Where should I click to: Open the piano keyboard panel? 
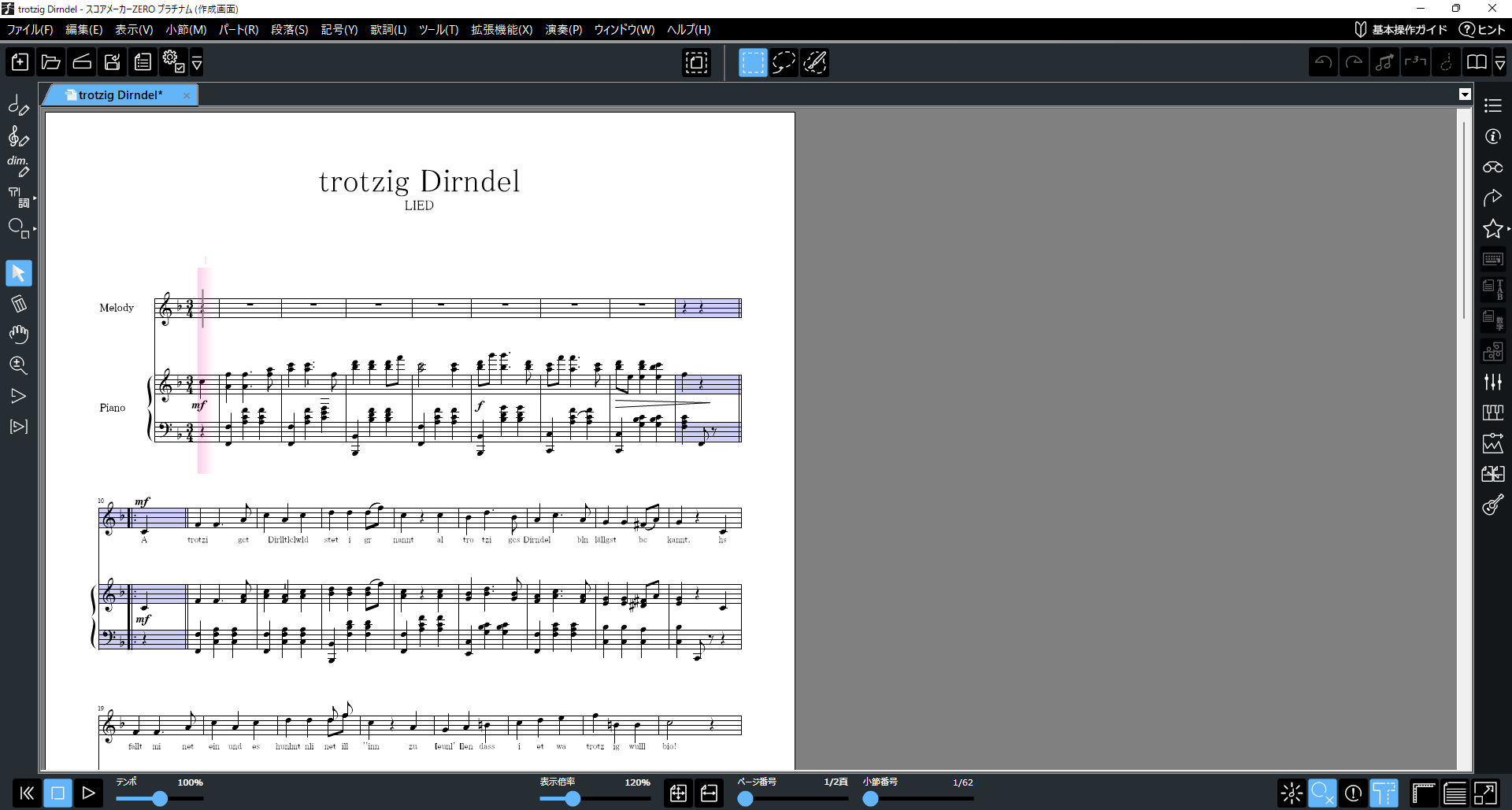(x=1492, y=412)
